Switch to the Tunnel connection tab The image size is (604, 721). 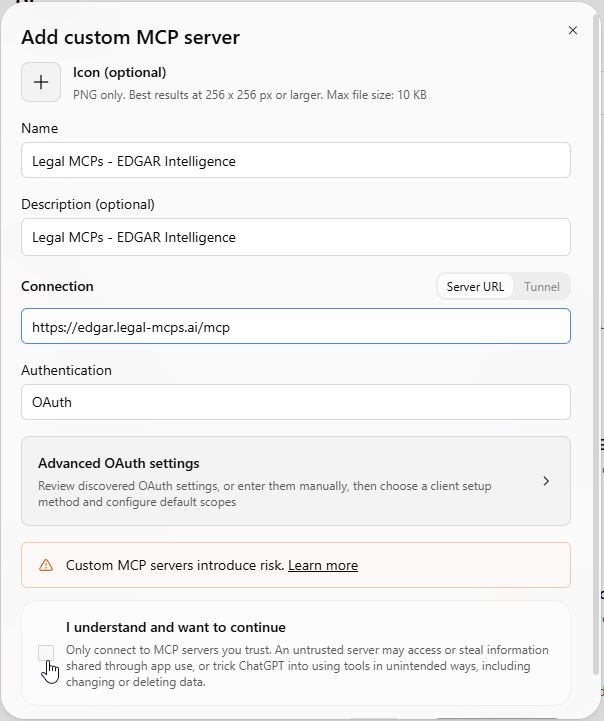pos(541,286)
